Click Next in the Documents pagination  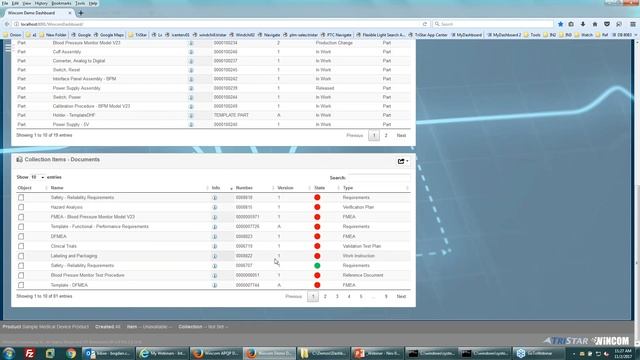click(401, 296)
